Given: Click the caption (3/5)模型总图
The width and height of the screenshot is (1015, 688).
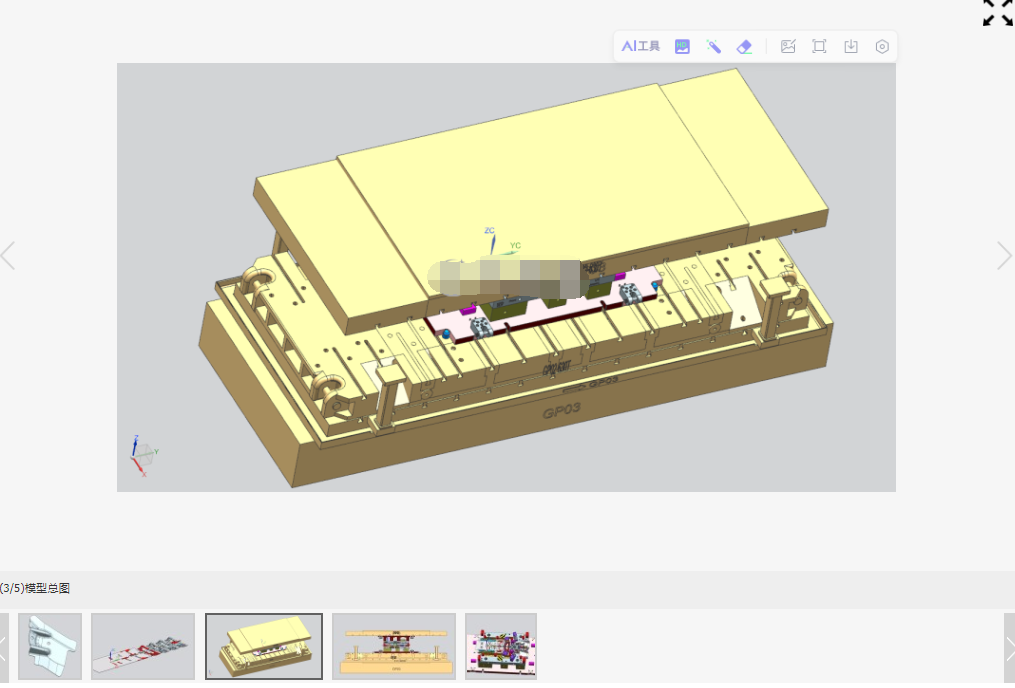Looking at the screenshot, I should pyautogui.click(x=35, y=588).
